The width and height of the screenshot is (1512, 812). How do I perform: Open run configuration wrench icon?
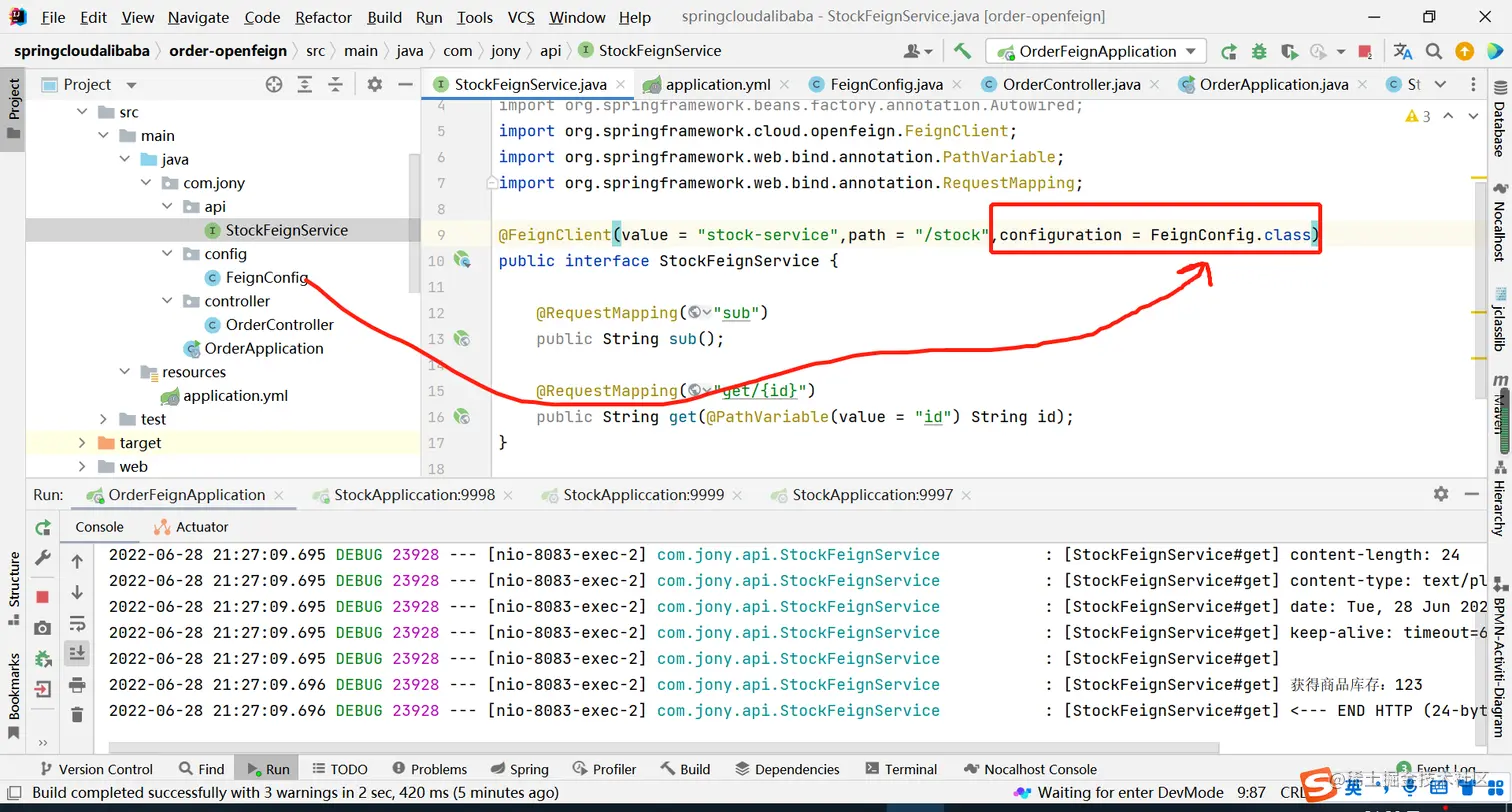[42, 557]
